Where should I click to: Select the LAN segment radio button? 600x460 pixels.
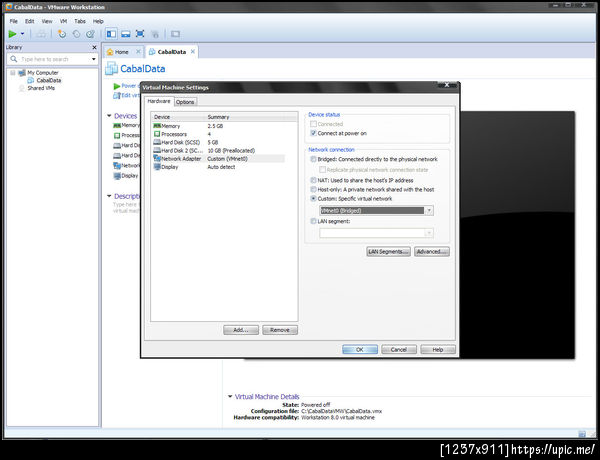click(313, 221)
